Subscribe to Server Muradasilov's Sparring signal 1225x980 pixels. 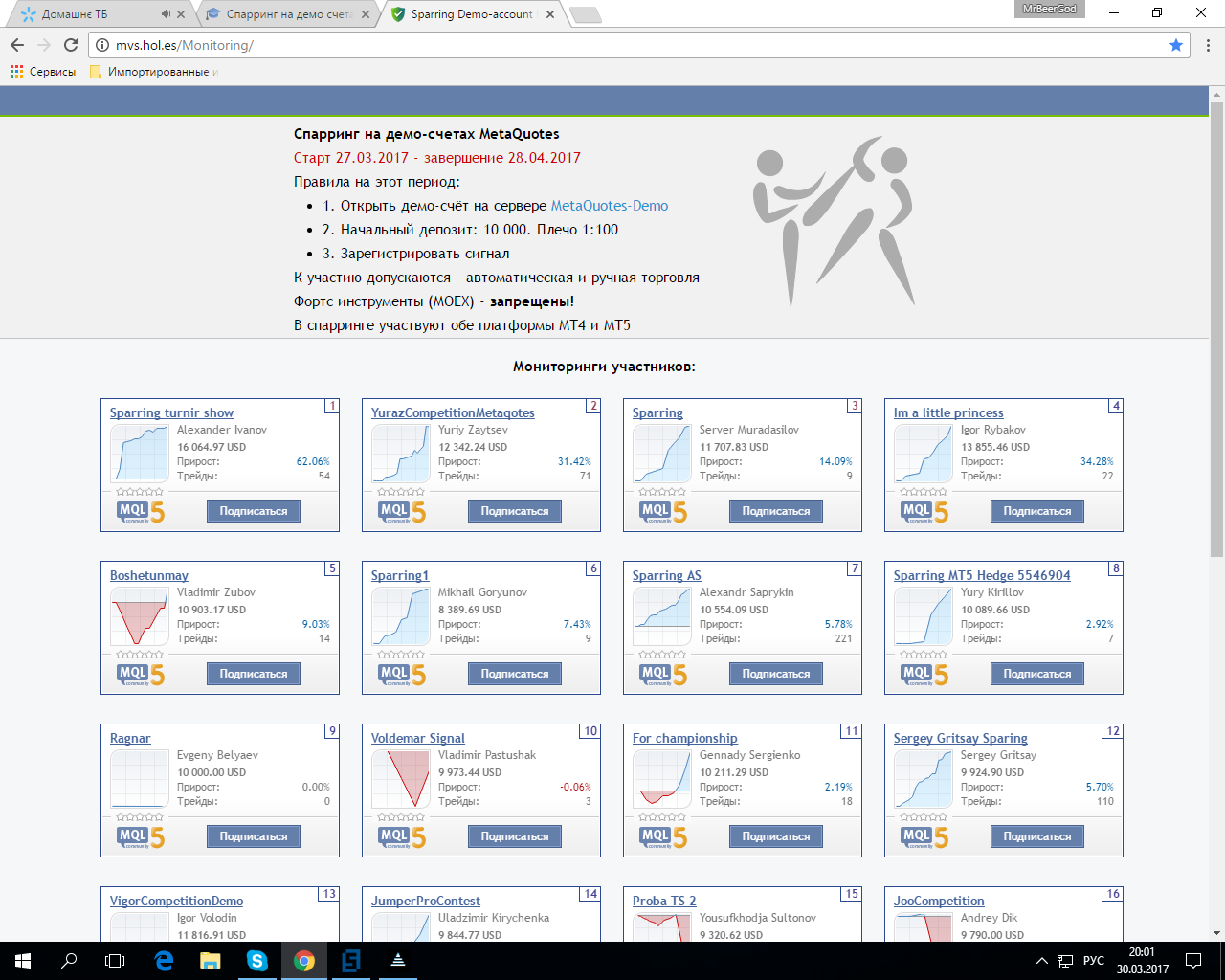776,511
